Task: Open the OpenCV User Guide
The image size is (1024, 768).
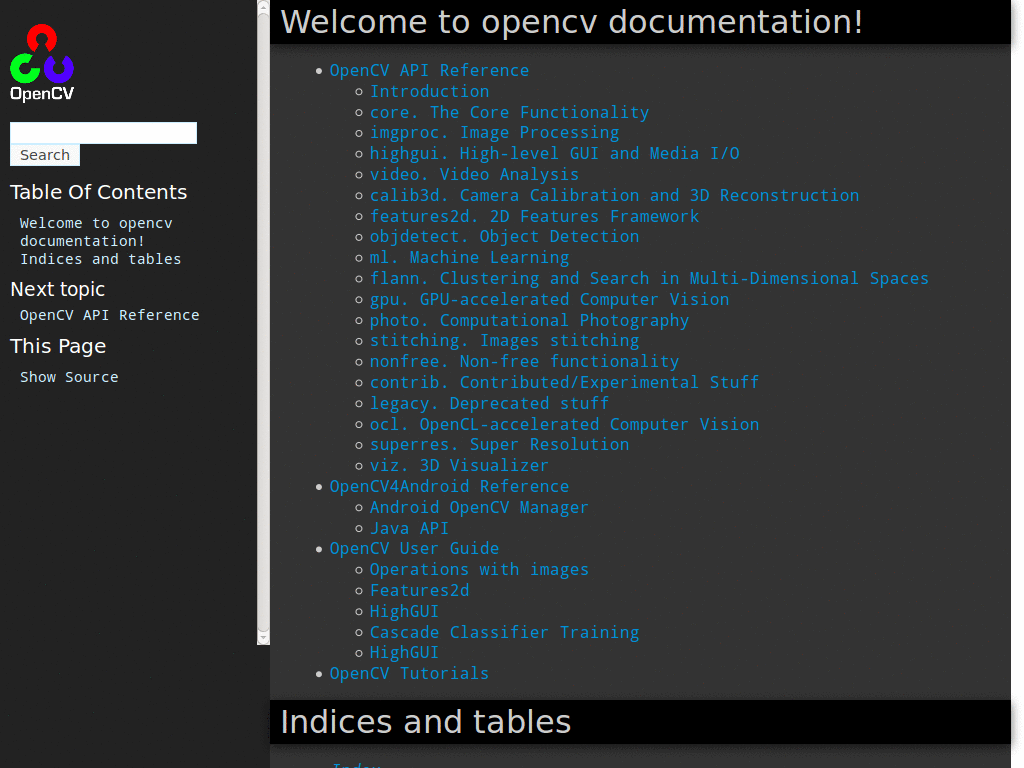Action: click(414, 548)
